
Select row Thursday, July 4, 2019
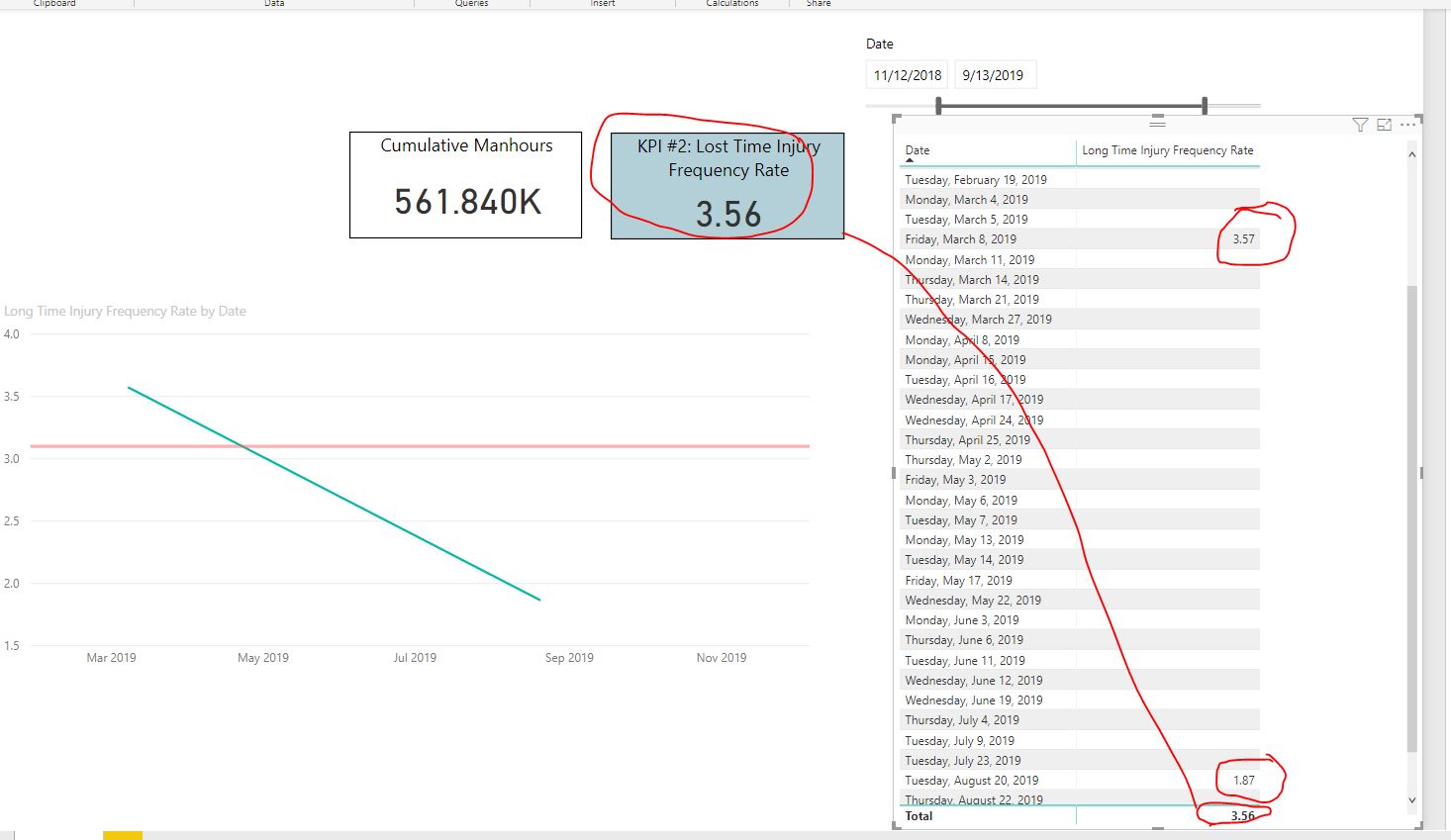pyautogui.click(x=1081, y=720)
